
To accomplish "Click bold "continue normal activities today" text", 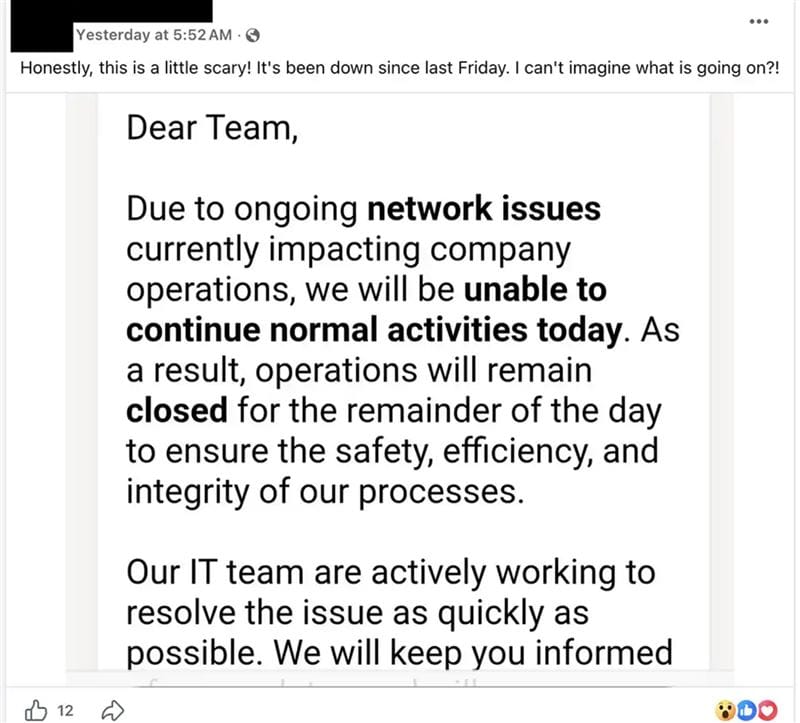I will coord(374,330).
